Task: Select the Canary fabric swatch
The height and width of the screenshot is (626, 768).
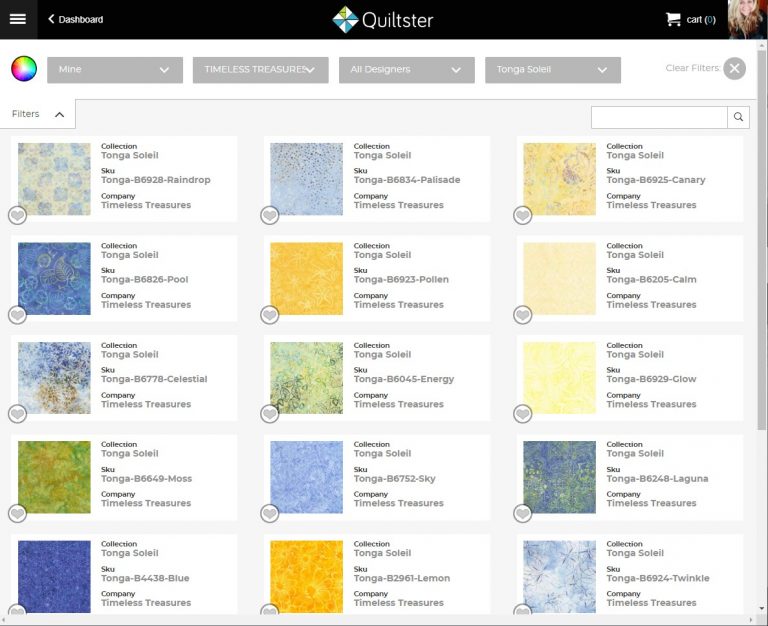Action: click(x=559, y=179)
